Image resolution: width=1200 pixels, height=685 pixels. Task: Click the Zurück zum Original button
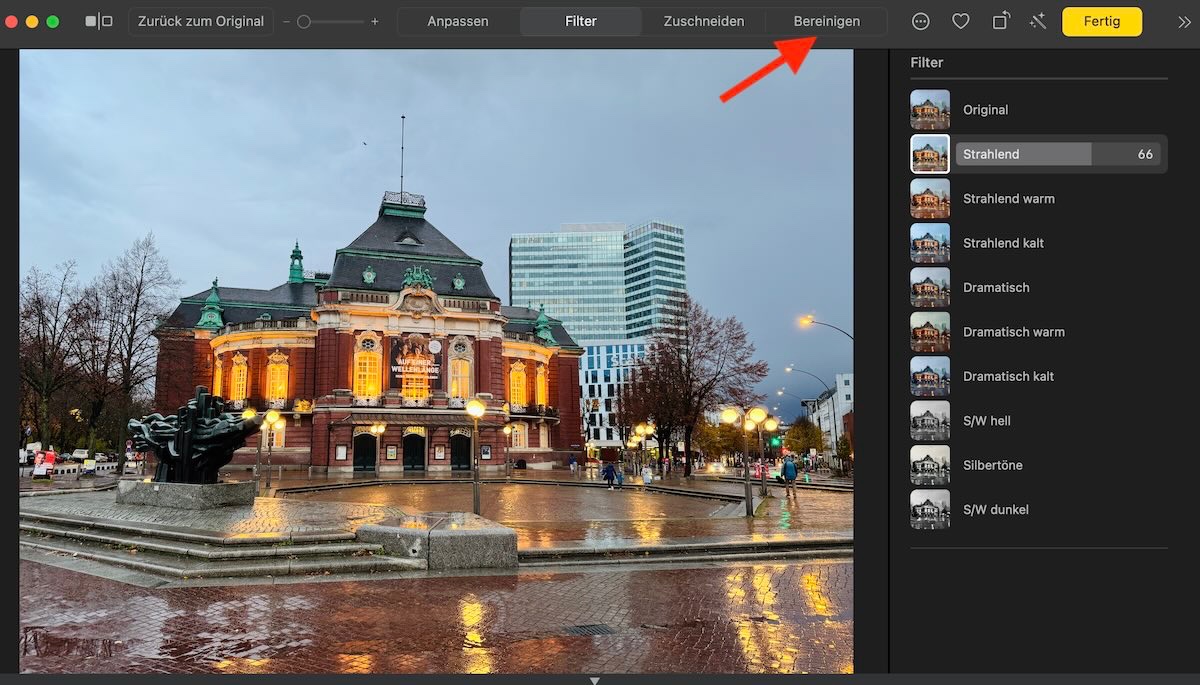201,21
